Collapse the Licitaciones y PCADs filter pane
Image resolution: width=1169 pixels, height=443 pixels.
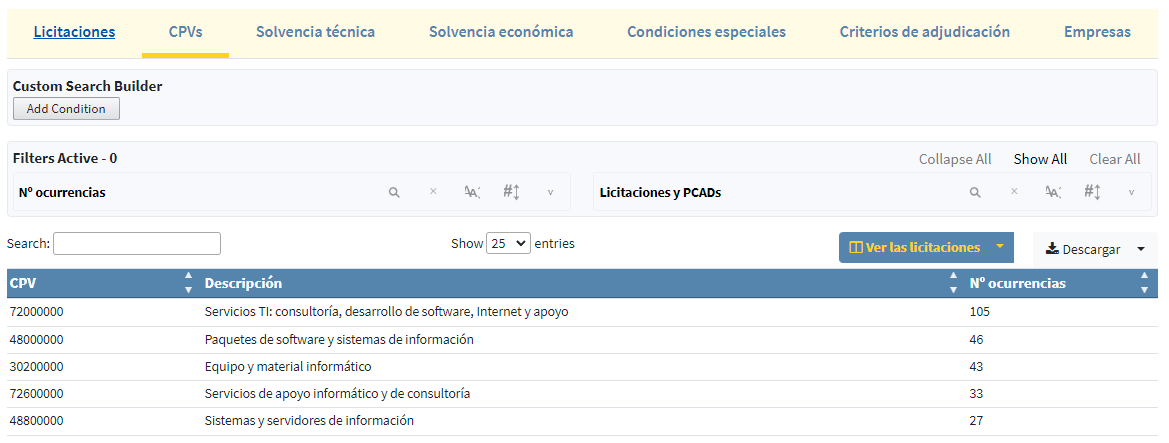point(1131,192)
